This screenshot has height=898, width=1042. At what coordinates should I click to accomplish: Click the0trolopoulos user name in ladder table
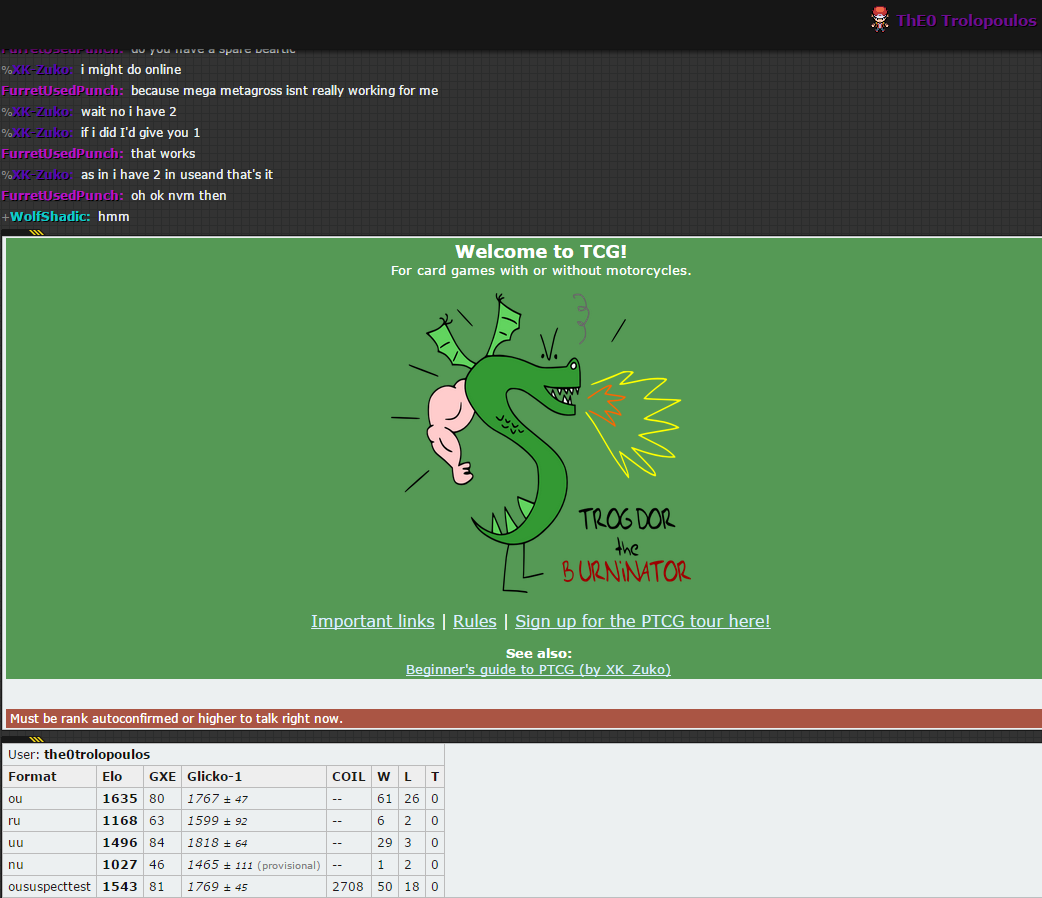tap(97, 754)
